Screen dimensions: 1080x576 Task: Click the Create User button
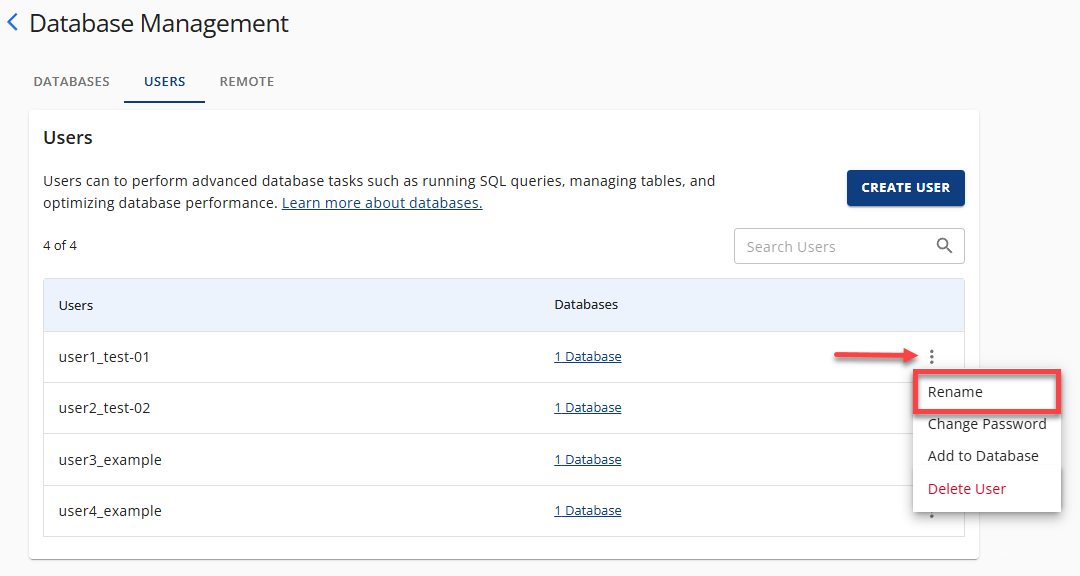(905, 188)
